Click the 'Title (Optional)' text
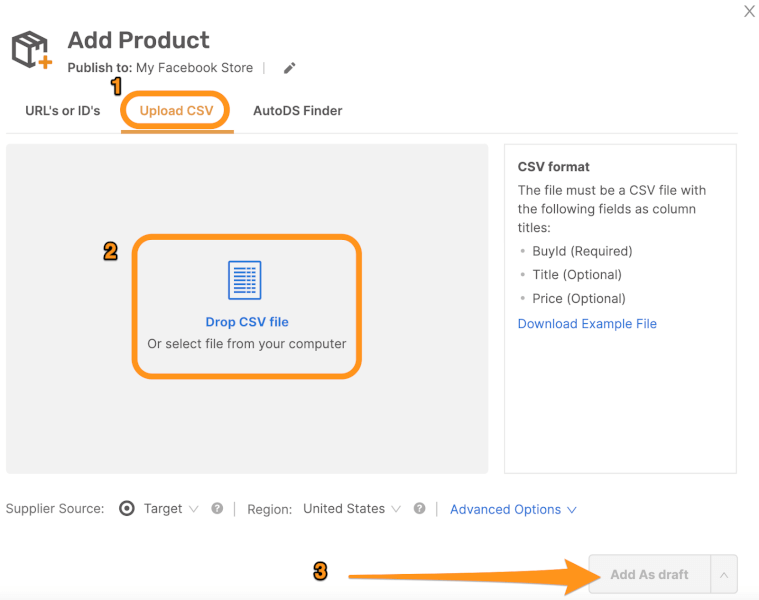Image resolution: width=759 pixels, height=600 pixels. pos(577,275)
